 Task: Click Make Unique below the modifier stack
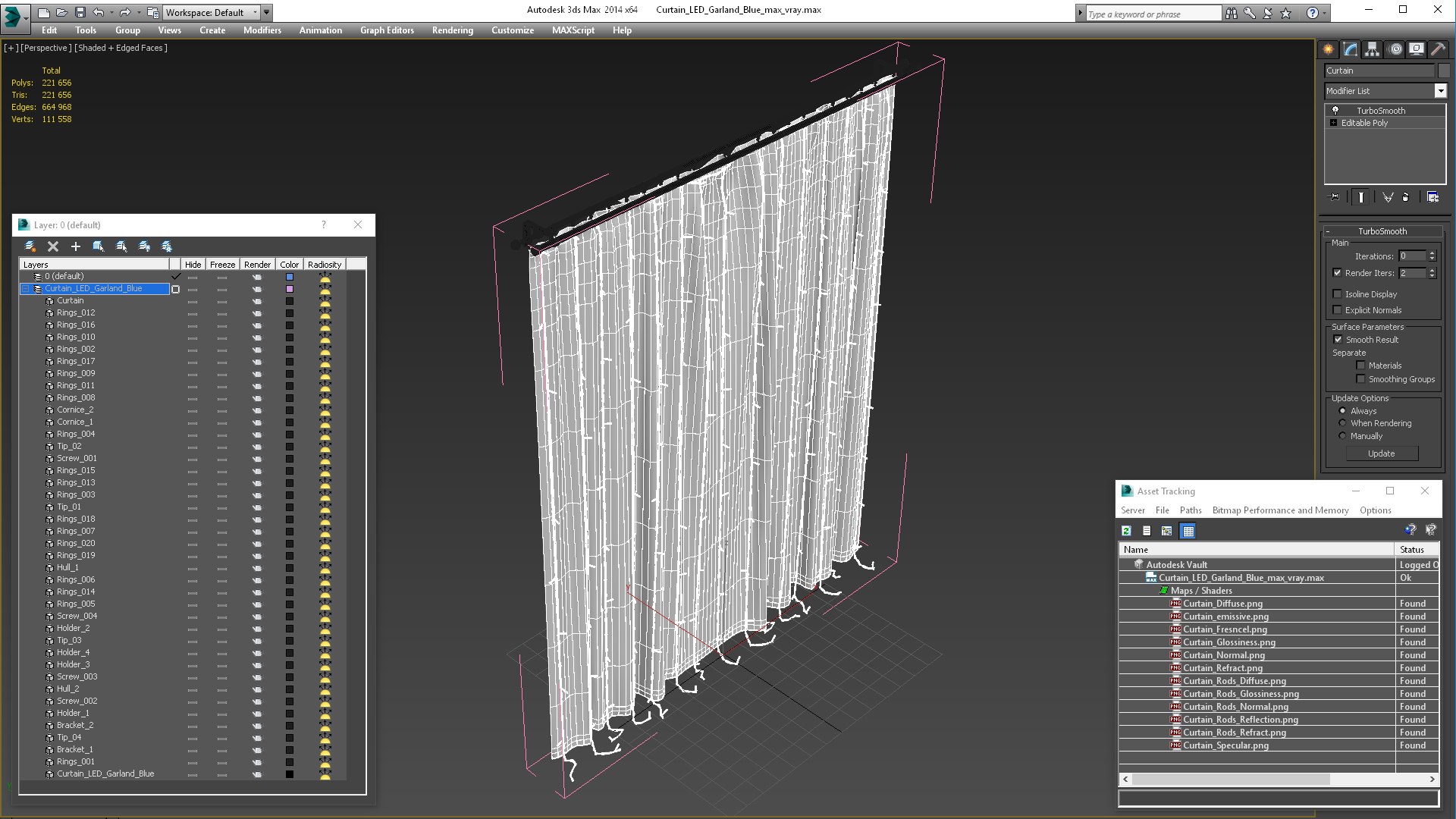tap(1388, 197)
